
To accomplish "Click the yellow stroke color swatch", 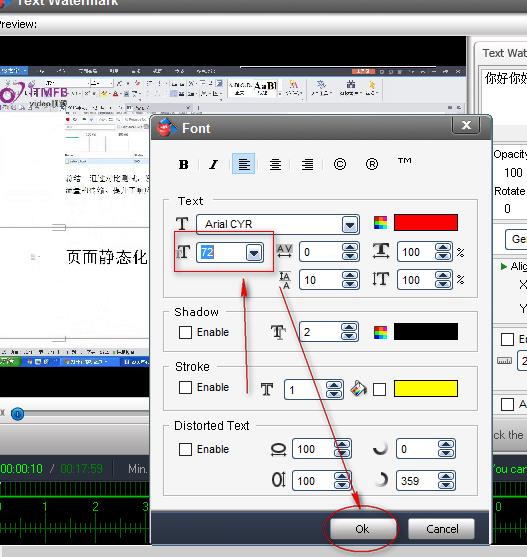I will point(426,388).
